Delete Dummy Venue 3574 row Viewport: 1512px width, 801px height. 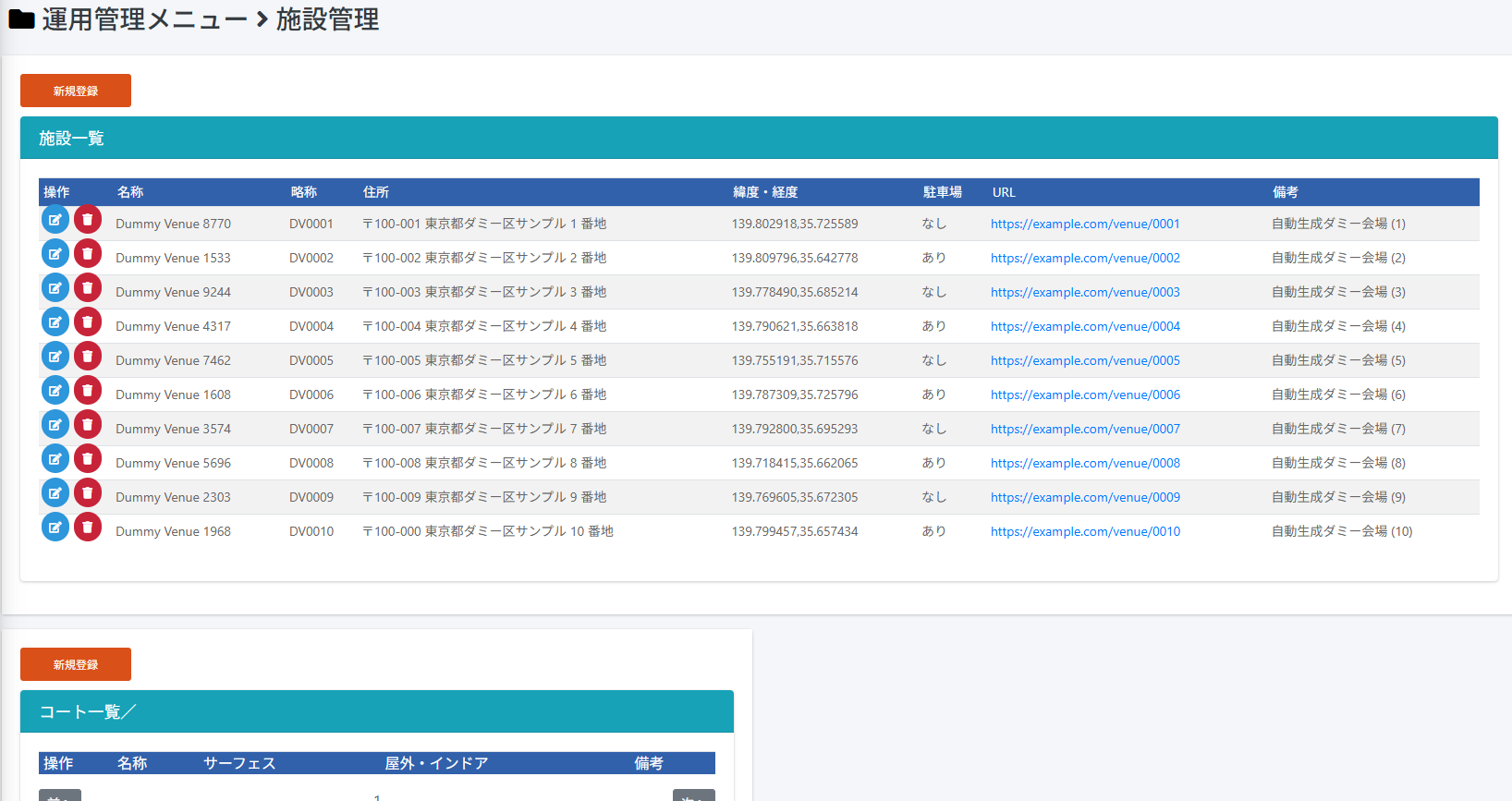coord(88,425)
